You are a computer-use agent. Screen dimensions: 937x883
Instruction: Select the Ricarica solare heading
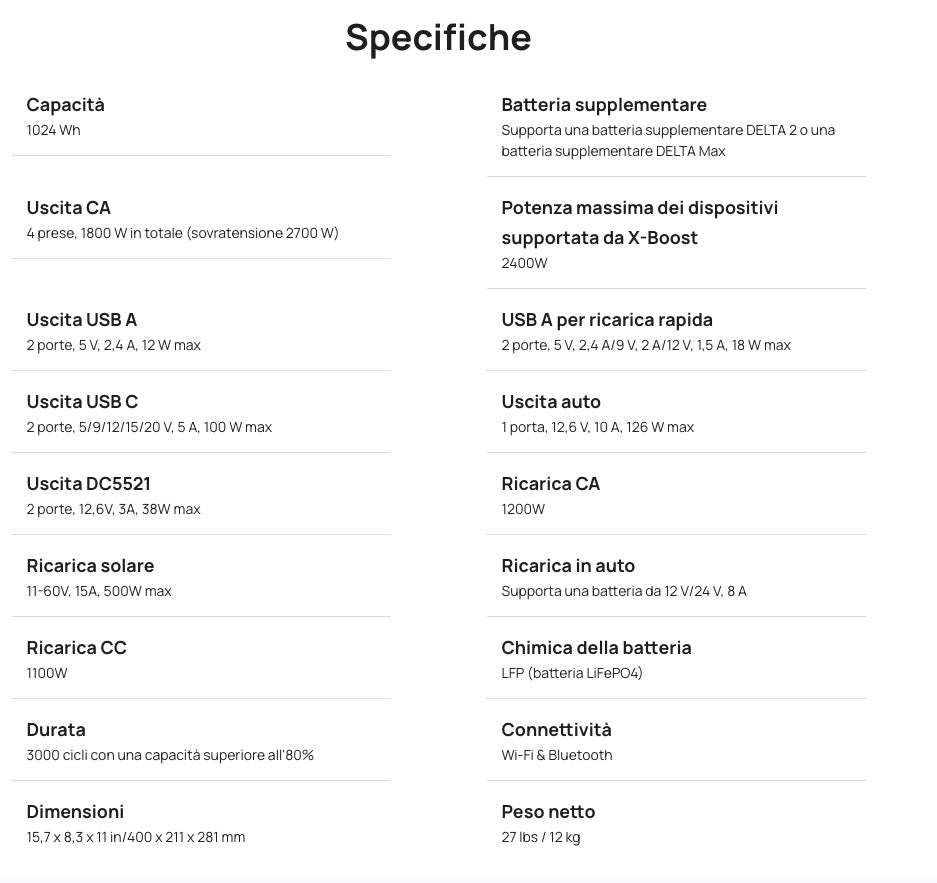tap(90, 566)
